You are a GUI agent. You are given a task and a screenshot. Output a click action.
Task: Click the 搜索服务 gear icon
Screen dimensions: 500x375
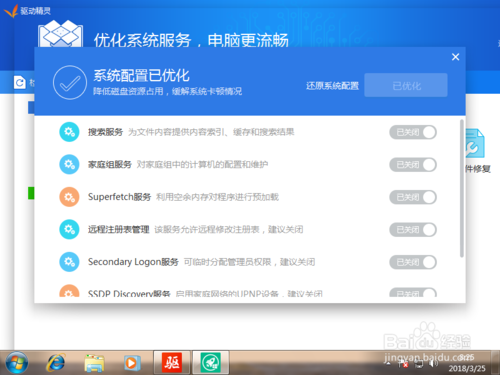(69, 132)
